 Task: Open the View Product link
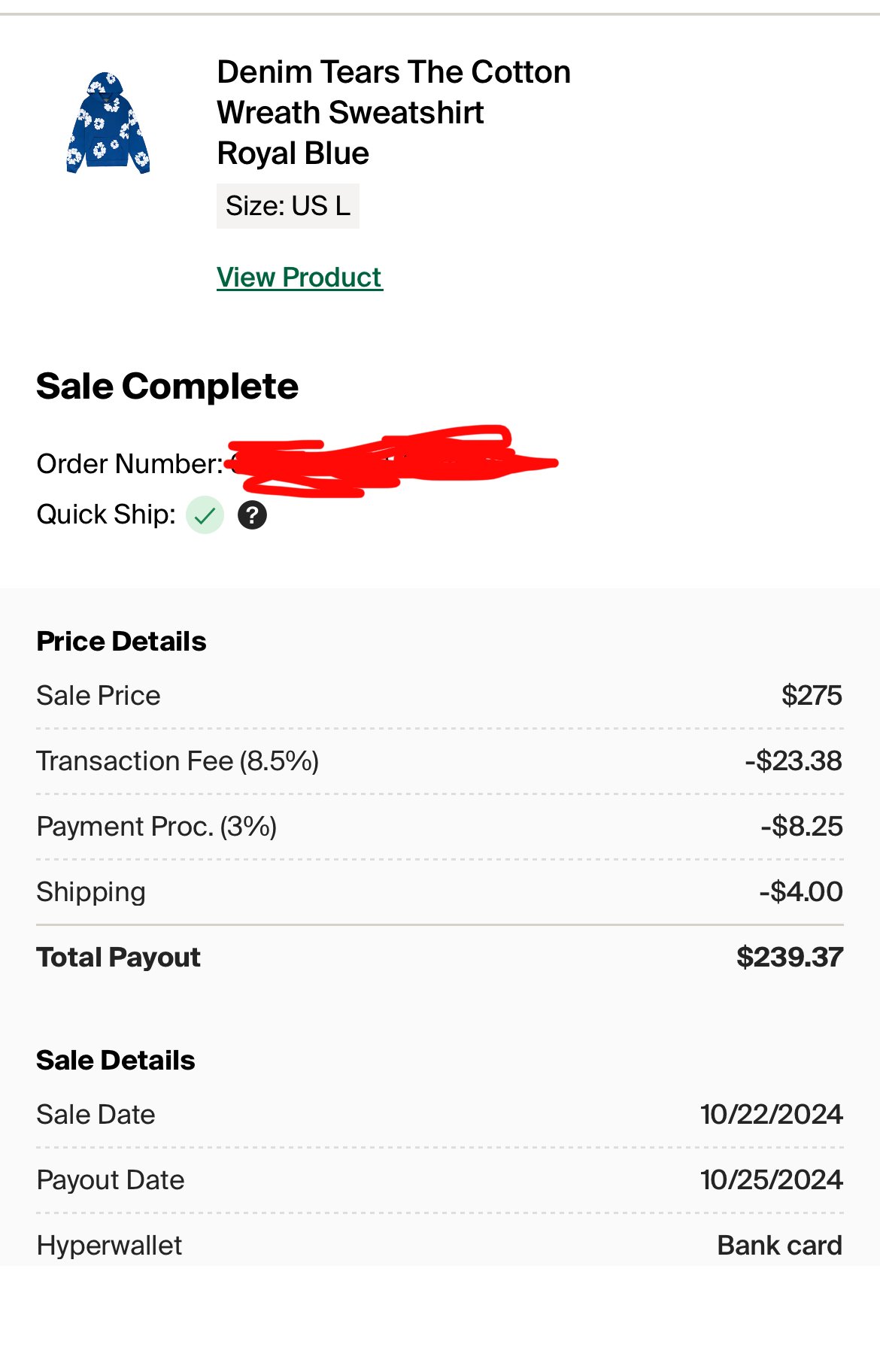(299, 278)
